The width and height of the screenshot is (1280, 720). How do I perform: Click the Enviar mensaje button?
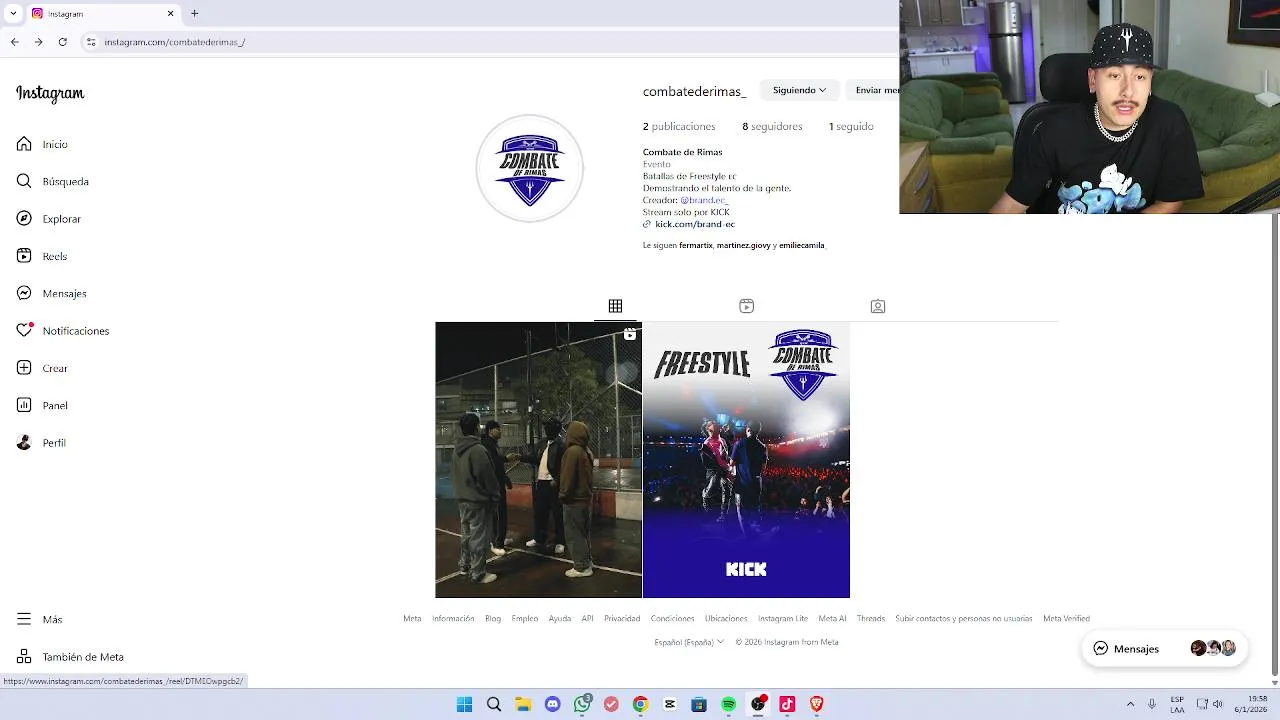pyautogui.click(x=873, y=90)
